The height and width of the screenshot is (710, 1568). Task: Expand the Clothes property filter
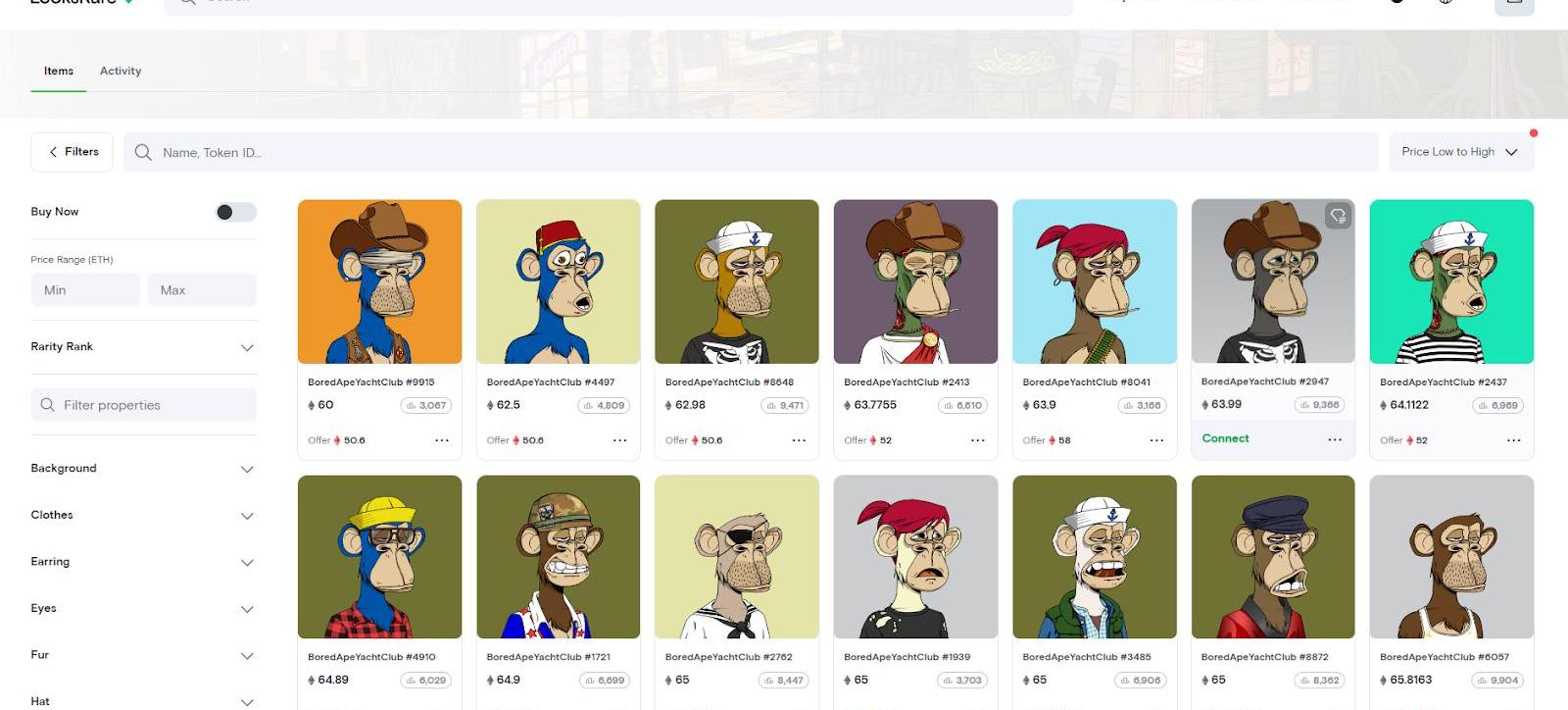(143, 515)
